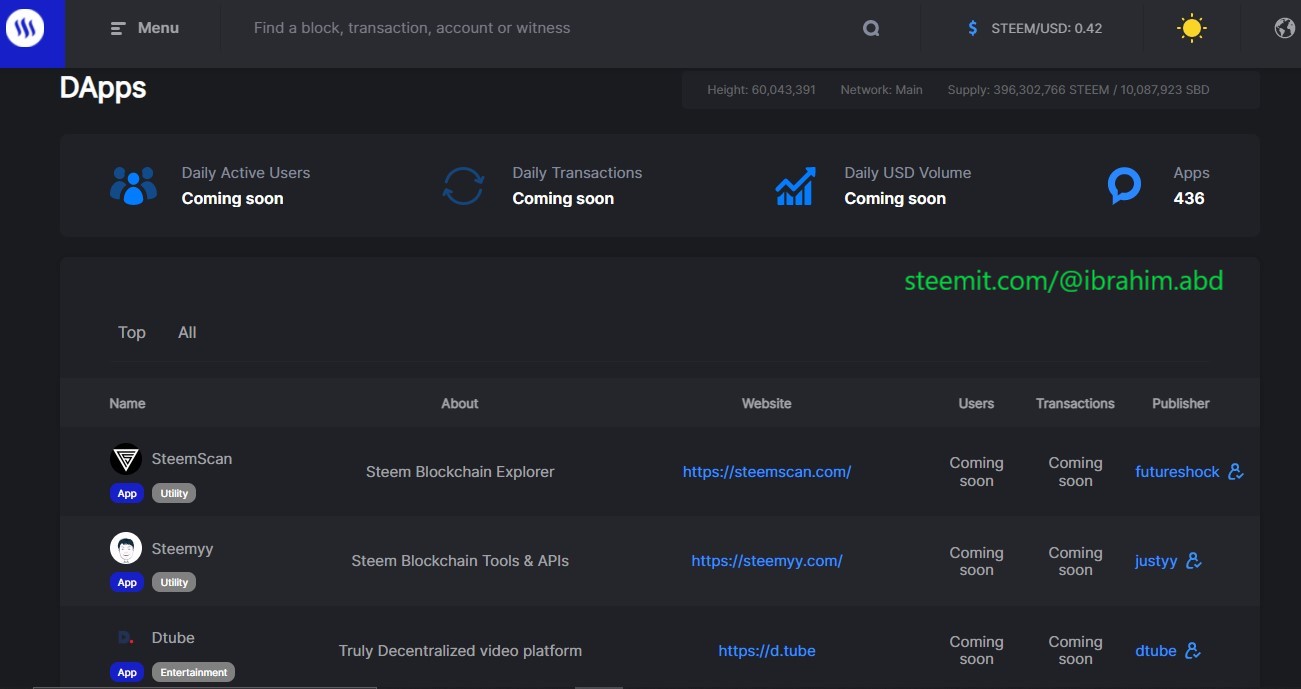Viewport: 1301px width, 689px height.
Task: Click the Steemyy avatar logo
Action: pos(126,548)
